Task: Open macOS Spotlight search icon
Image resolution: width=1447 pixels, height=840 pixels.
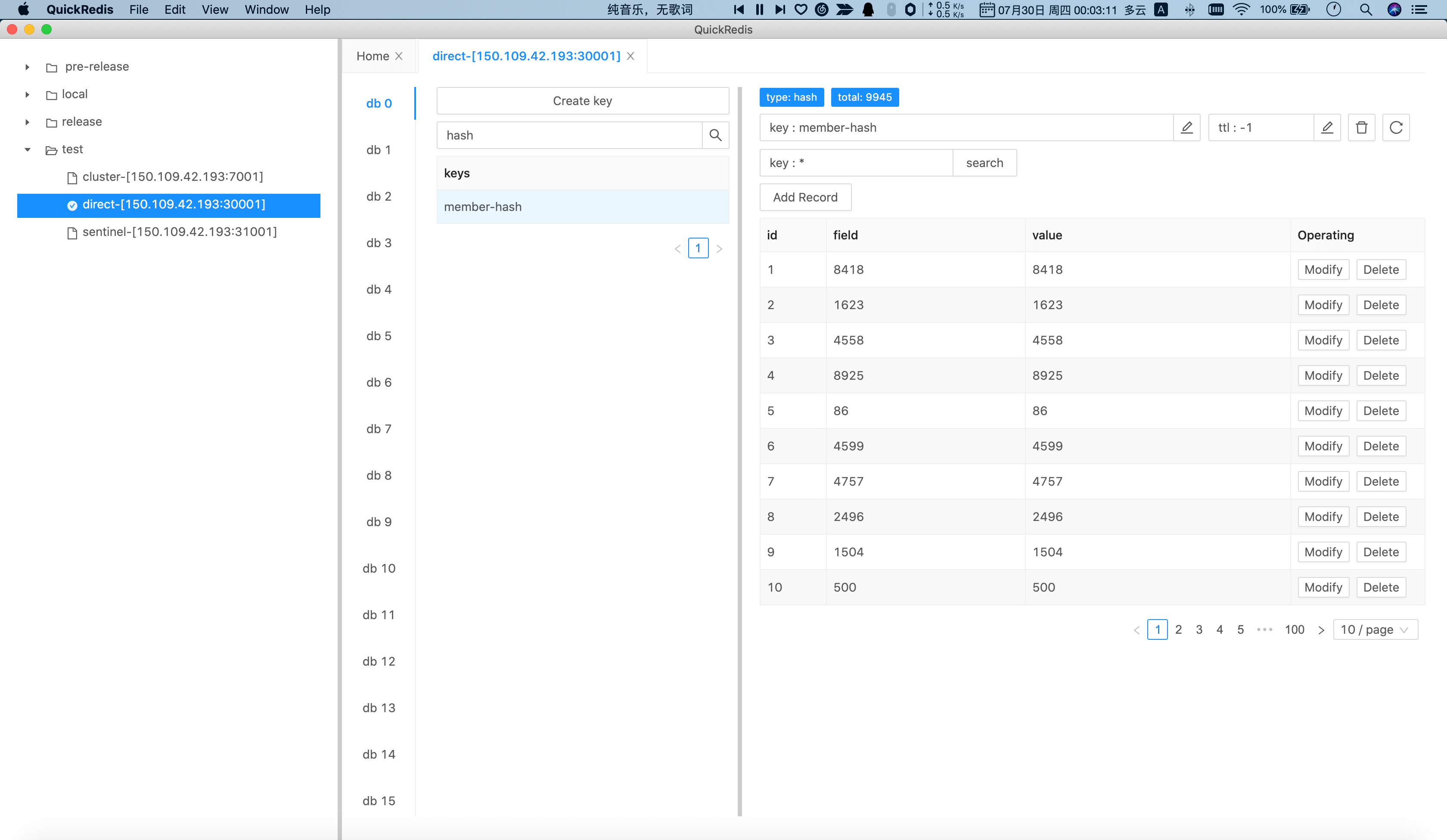Action: pyautogui.click(x=1366, y=10)
